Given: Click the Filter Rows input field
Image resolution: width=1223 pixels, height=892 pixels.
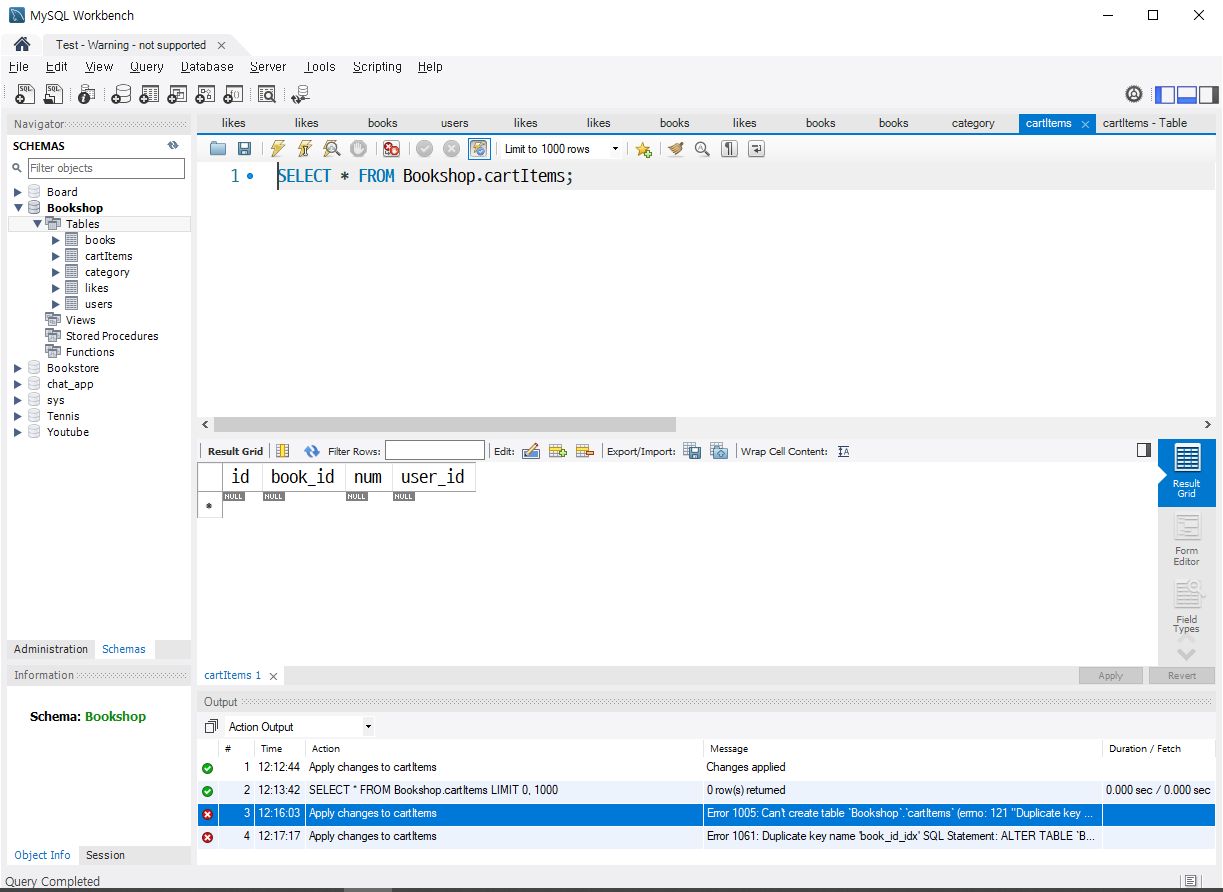Looking at the screenshot, I should pos(435,451).
